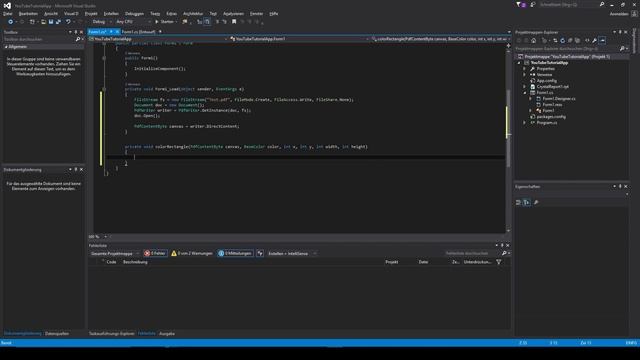Collapse the Allgemein group in Toolbox
Viewport: 640px width, 360px height.
click(6, 47)
